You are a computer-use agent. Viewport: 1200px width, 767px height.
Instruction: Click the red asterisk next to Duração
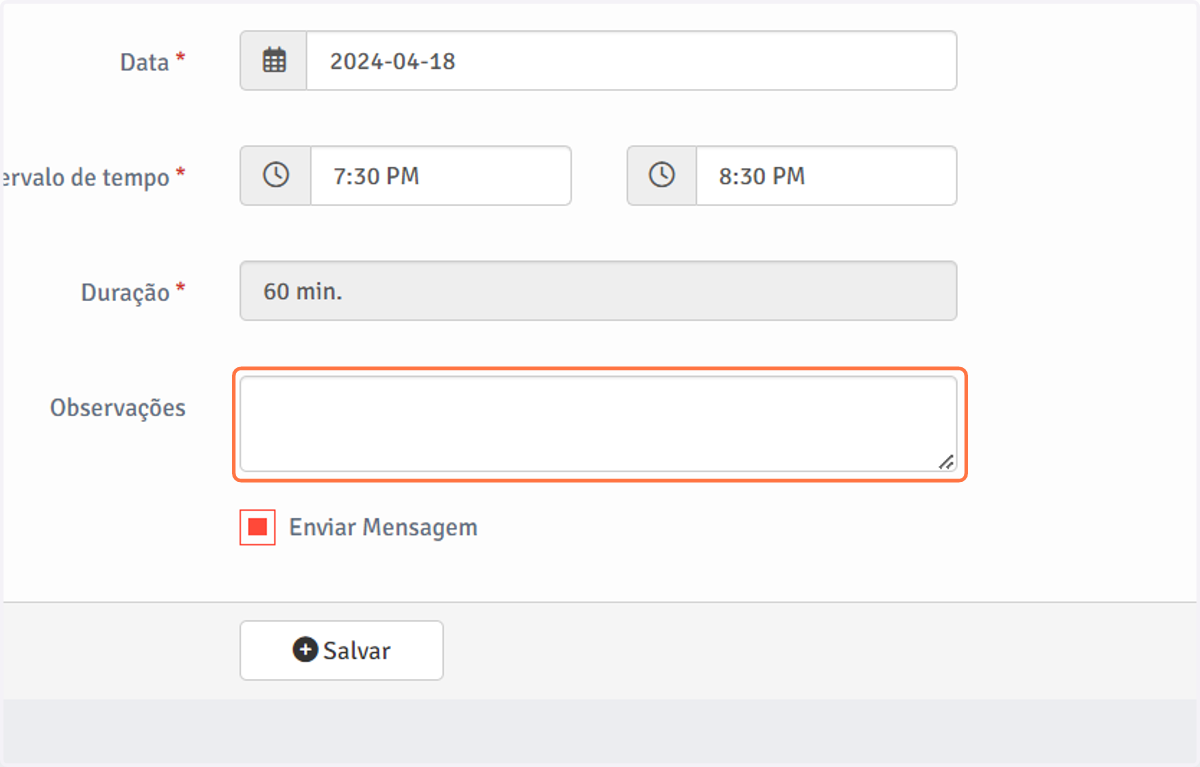pos(180,289)
